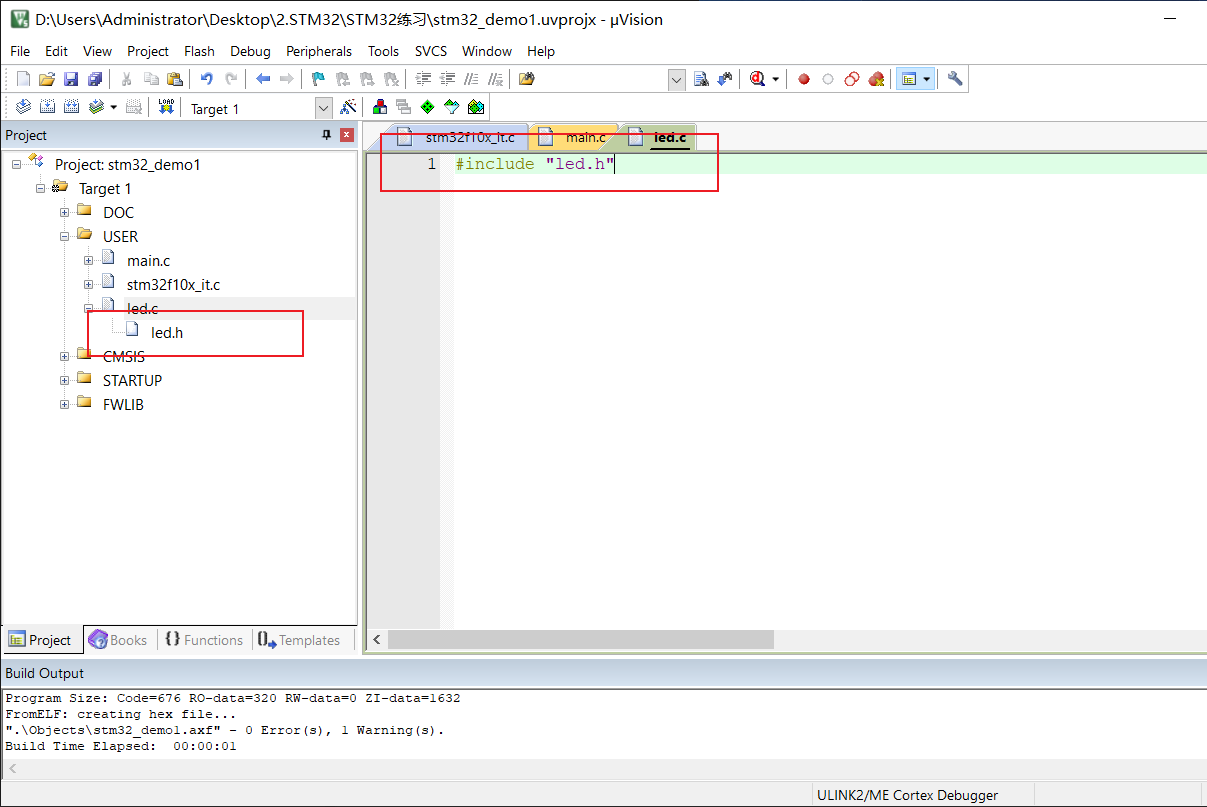Pin the Project panel
Viewport: 1207px width, 807px height.
326,135
